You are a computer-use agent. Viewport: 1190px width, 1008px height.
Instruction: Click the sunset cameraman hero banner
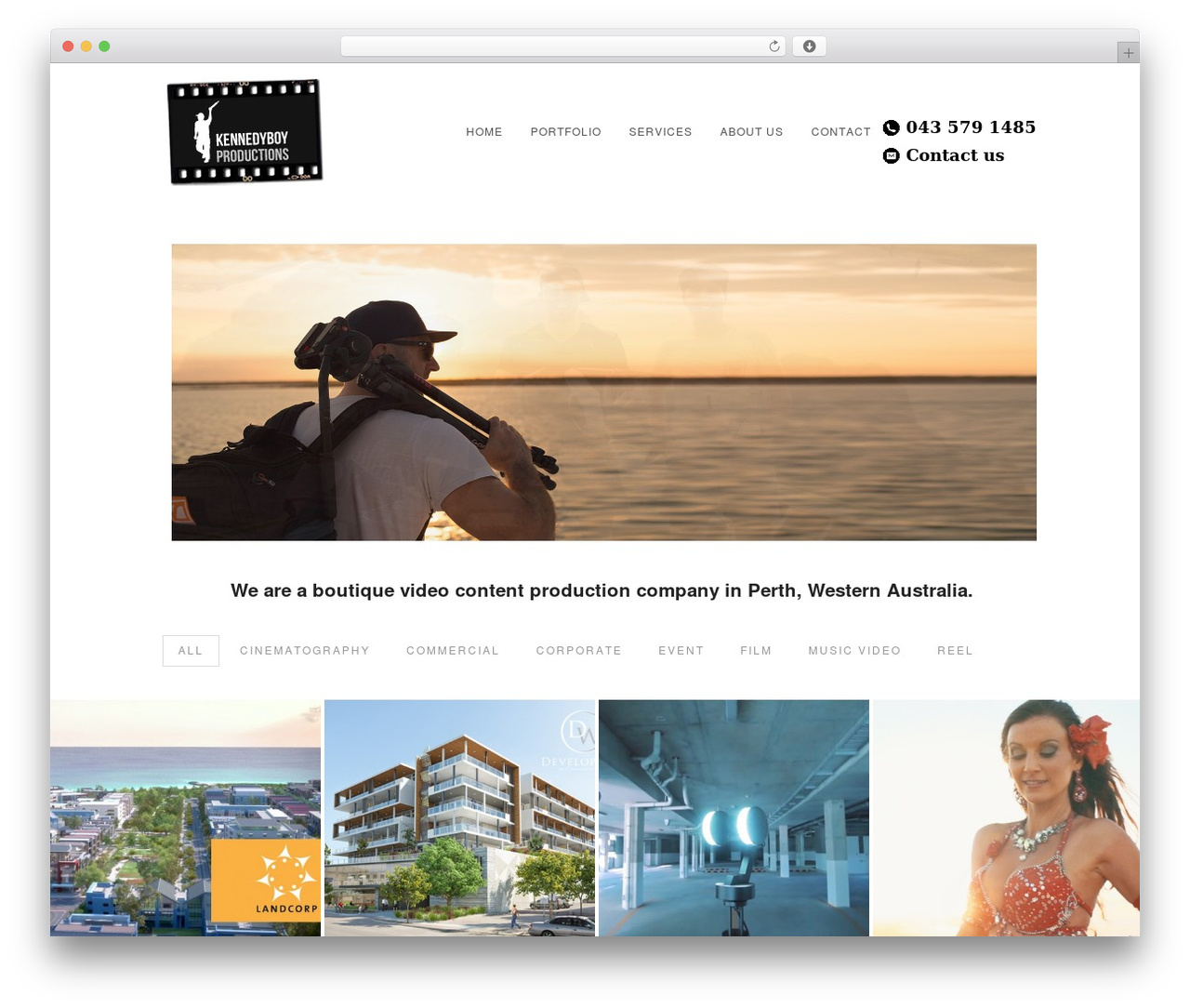coord(604,392)
